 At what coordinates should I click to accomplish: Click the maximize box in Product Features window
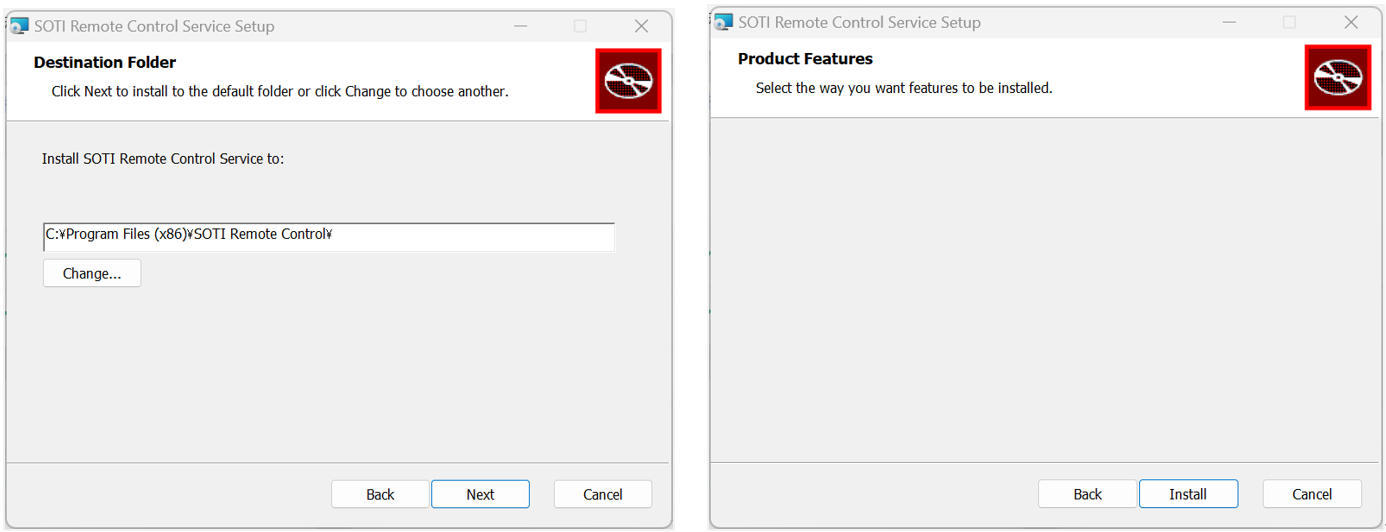pos(1289,22)
